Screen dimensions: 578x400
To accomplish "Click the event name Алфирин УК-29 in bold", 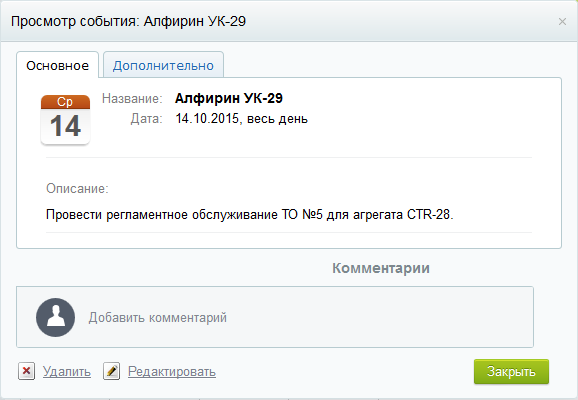I will [229, 98].
